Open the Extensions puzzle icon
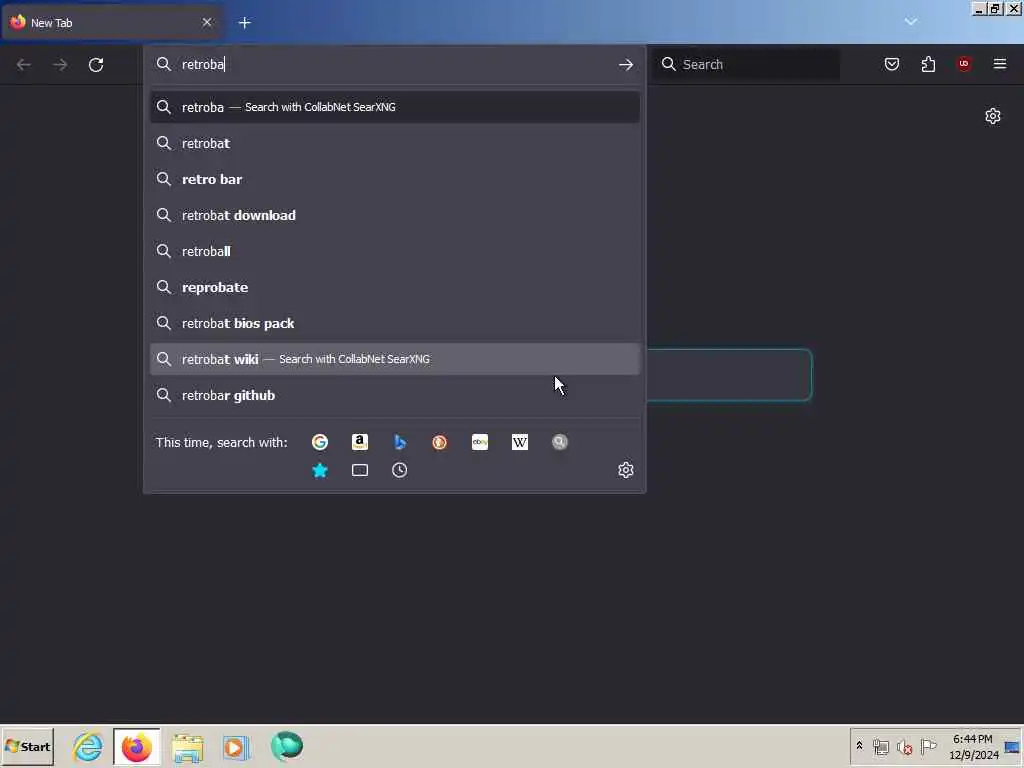This screenshot has width=1024, height=768. pyautogui.click(x=928, y=64)
